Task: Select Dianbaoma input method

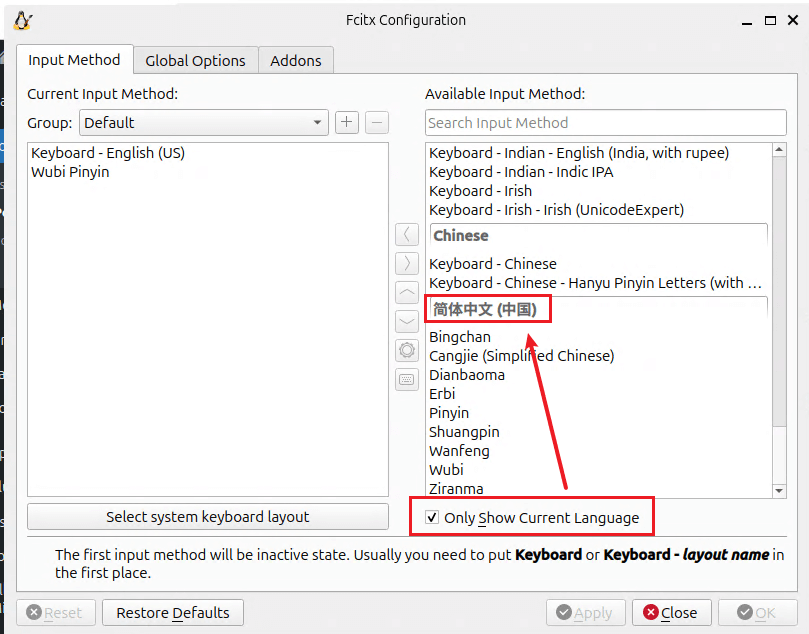Action: [600, 376]
